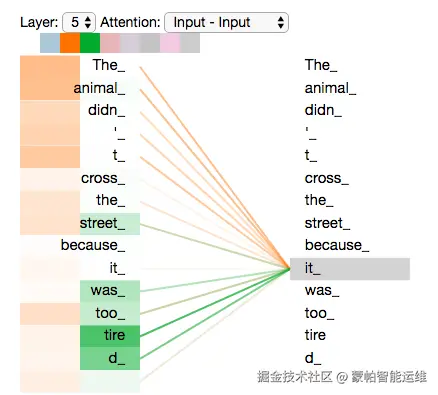Click 'tire' token in left column
438x395 pixels.
[115, 335]
